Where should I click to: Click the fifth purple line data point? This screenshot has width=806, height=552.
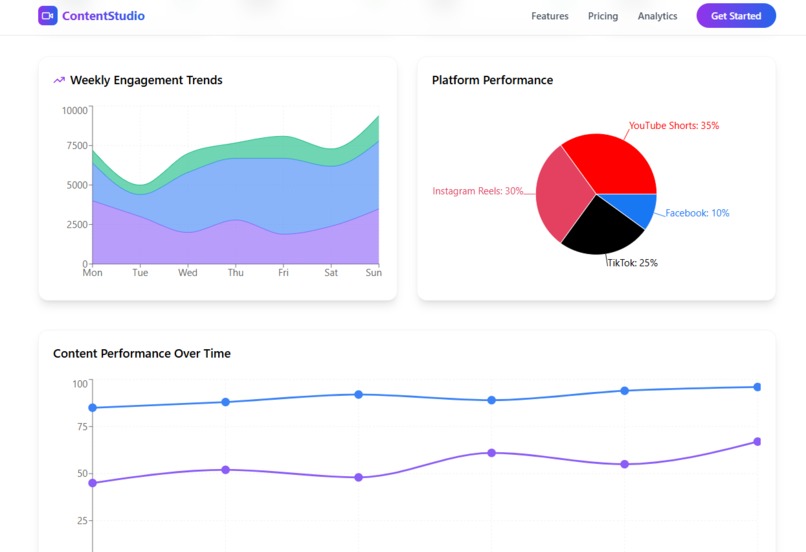click(625, 464)
